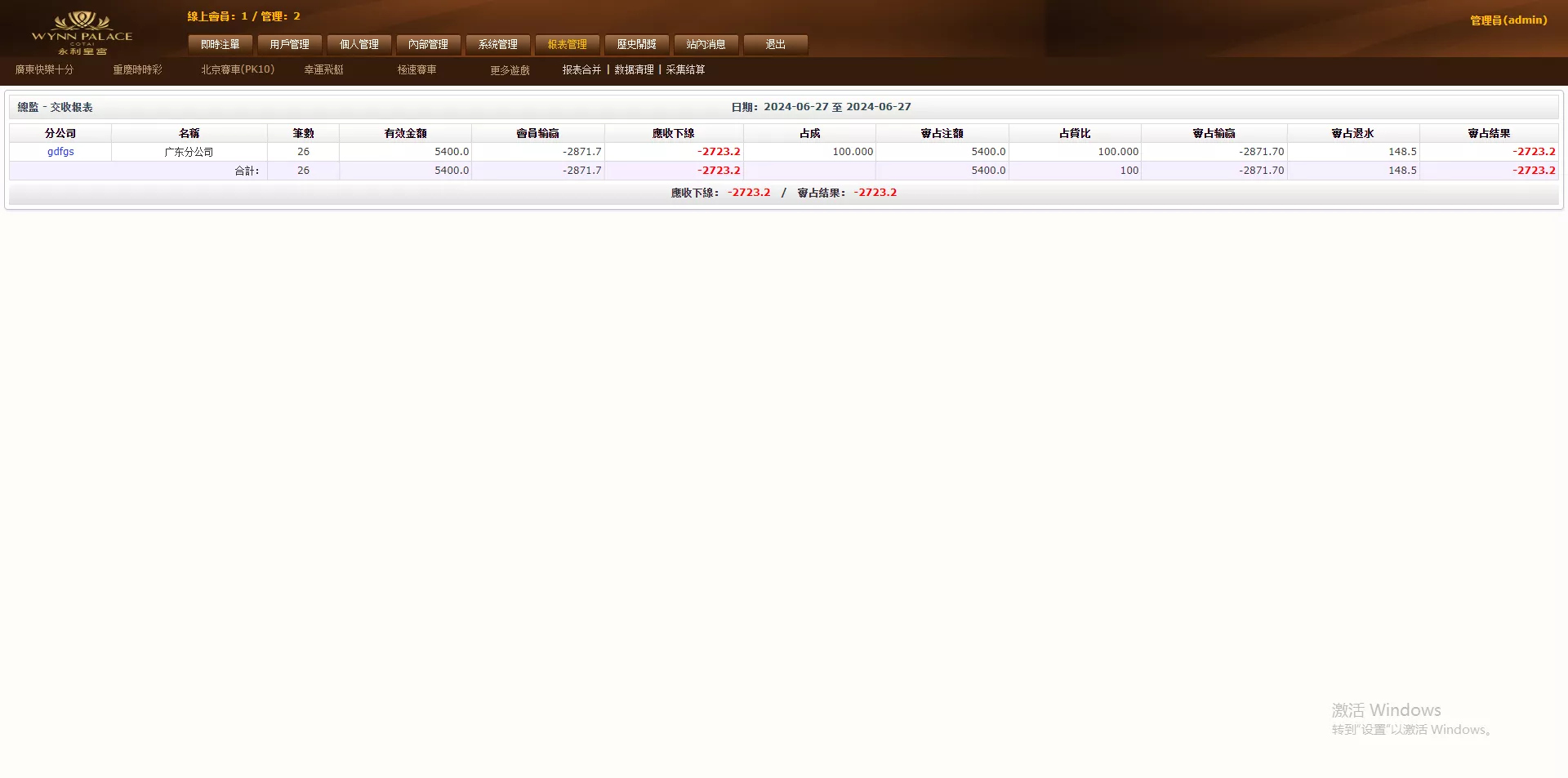Open 即時注單 management page
This screenshot has height=778, width=1568.
(x=219, y=44)
